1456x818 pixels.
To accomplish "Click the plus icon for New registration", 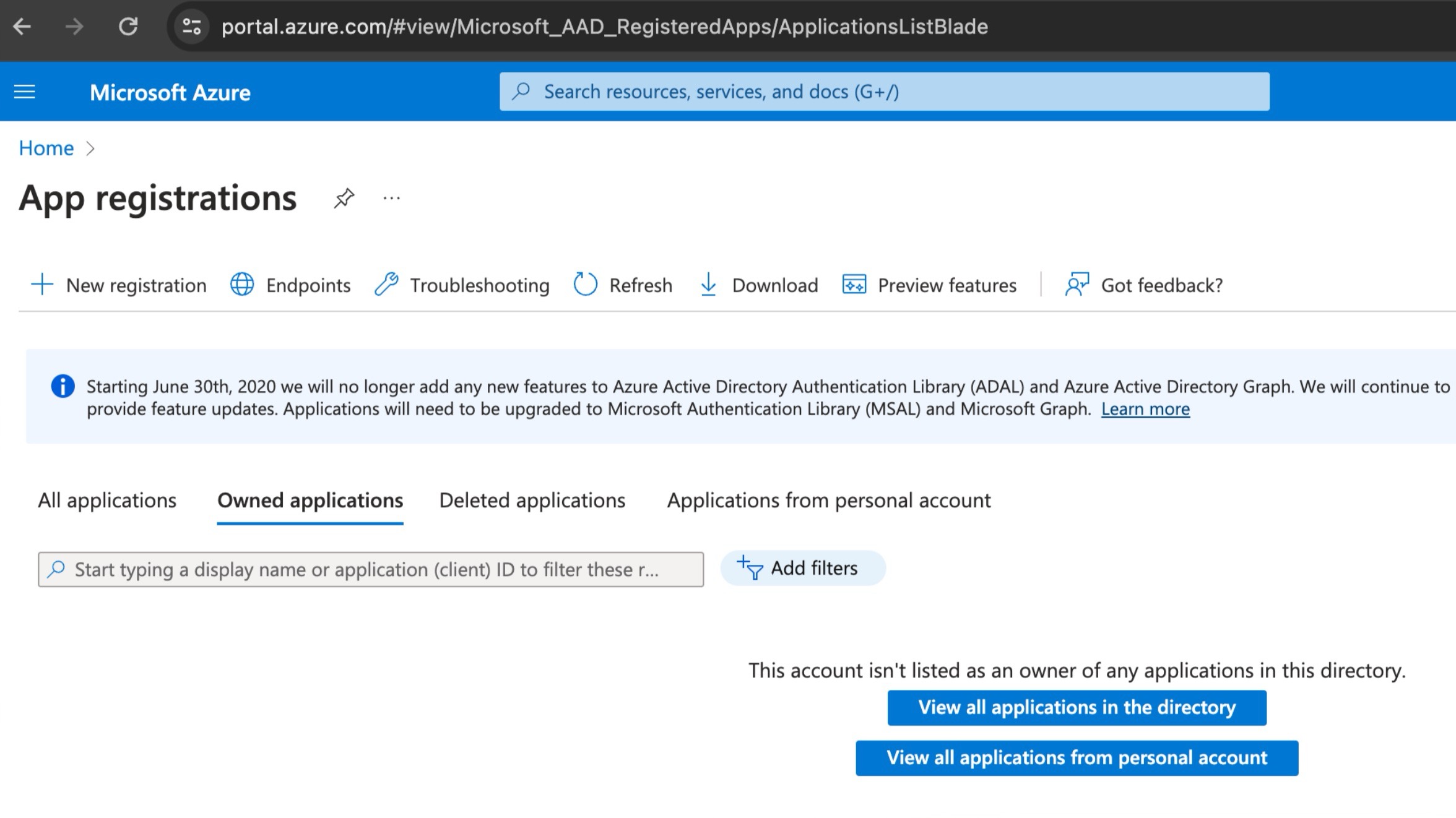I will [42, 285].
